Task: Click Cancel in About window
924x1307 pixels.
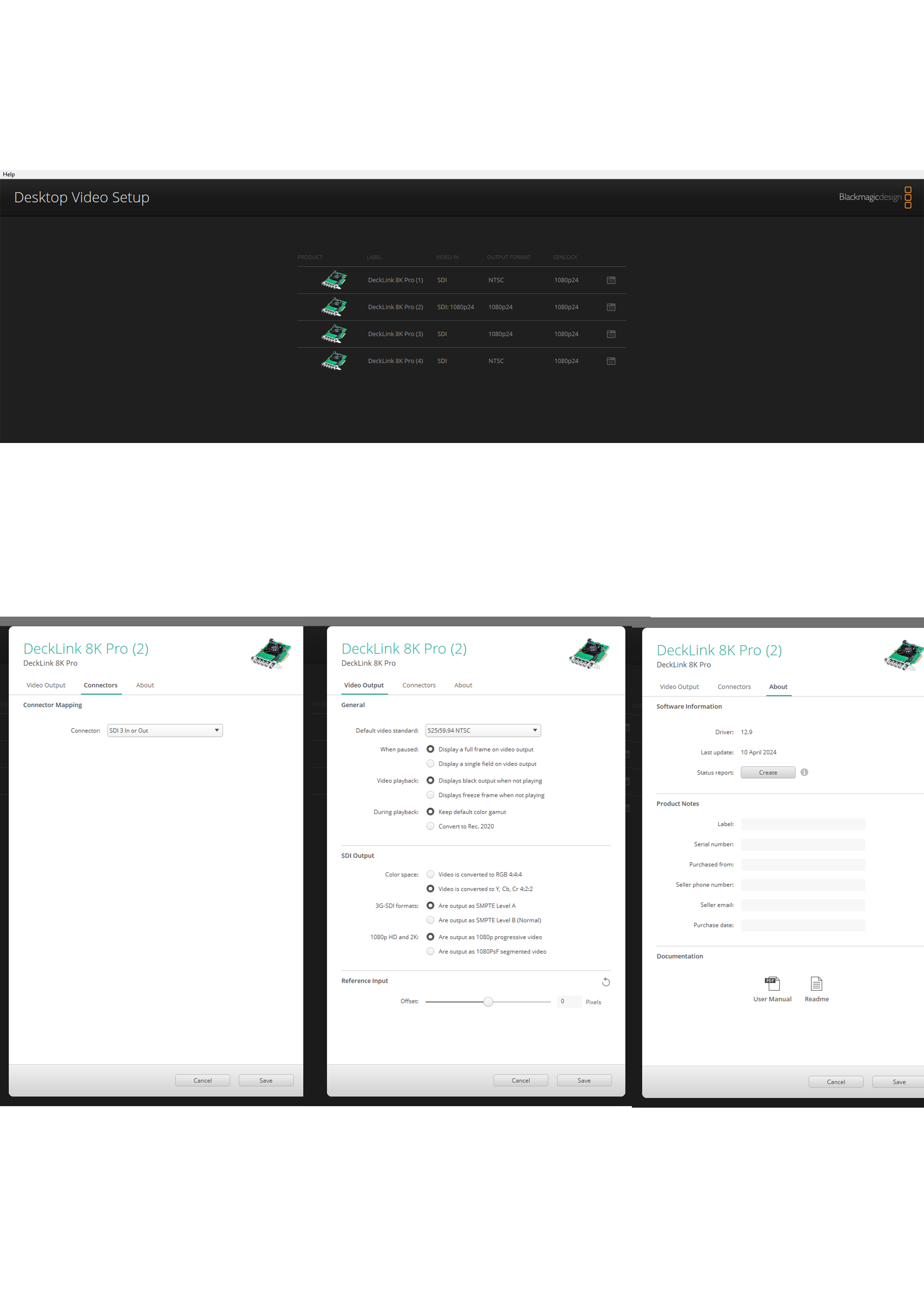Action: (836, 1082)
